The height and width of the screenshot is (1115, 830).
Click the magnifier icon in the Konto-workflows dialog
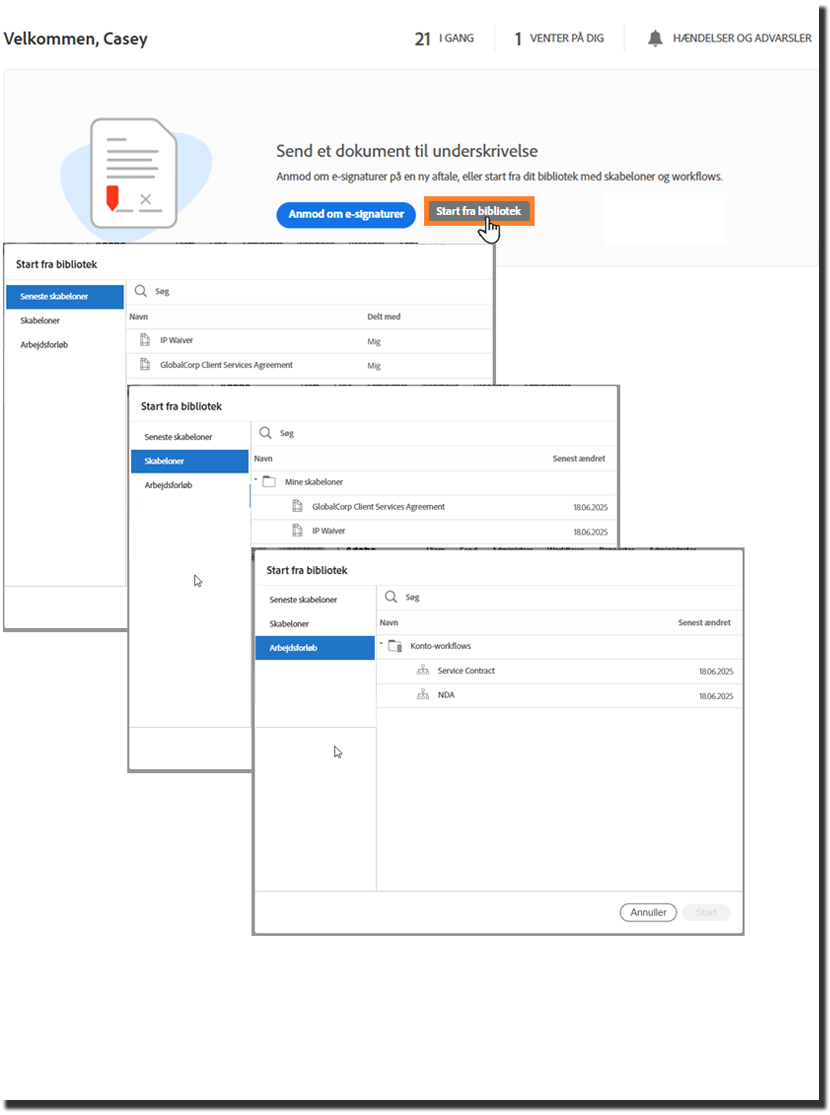click(391, 597)
